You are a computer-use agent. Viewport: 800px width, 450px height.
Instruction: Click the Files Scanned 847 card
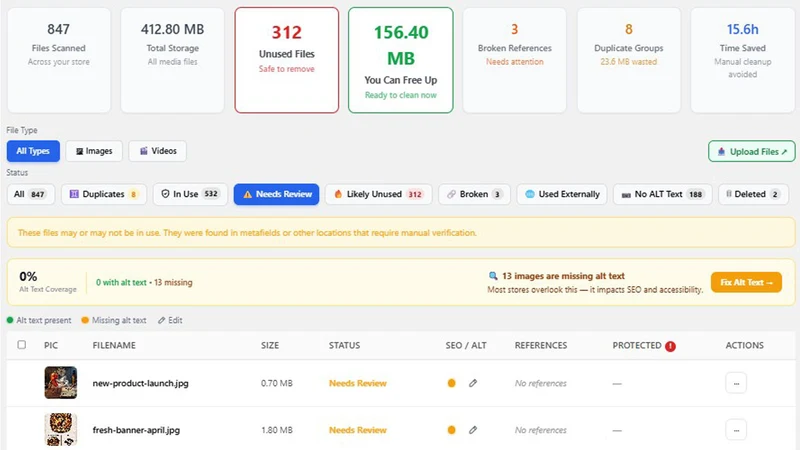(59, 60)
